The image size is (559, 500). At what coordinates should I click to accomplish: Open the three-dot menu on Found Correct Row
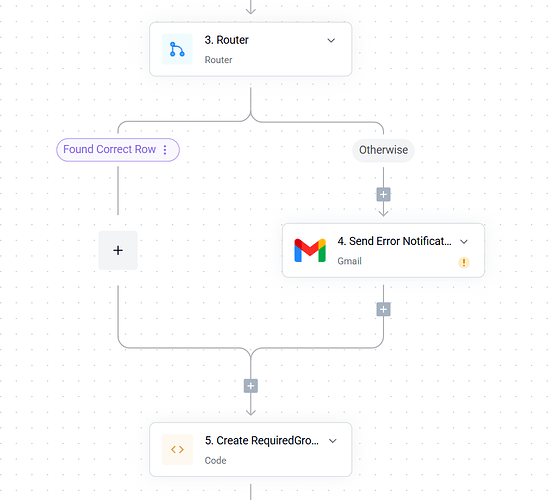click(165, 150)
